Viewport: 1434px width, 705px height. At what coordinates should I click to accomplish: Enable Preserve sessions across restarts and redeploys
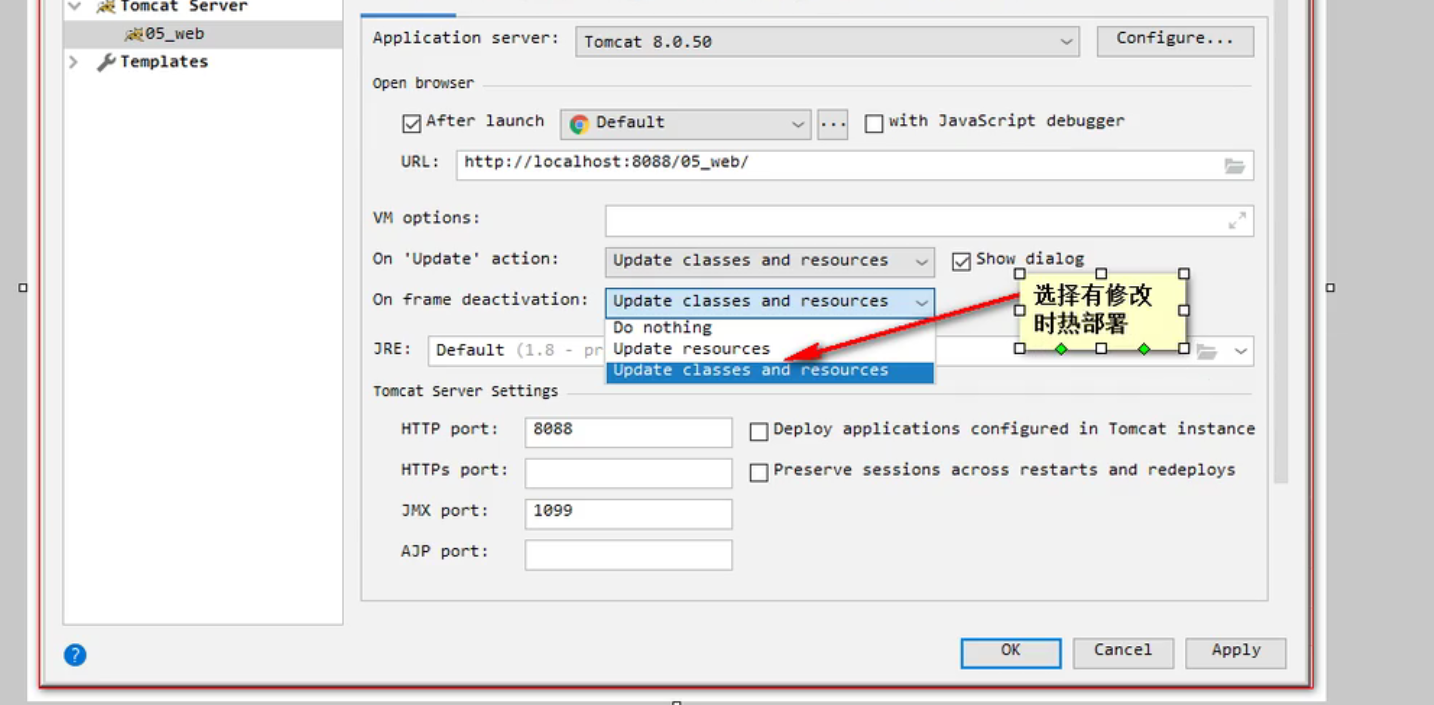759,472
